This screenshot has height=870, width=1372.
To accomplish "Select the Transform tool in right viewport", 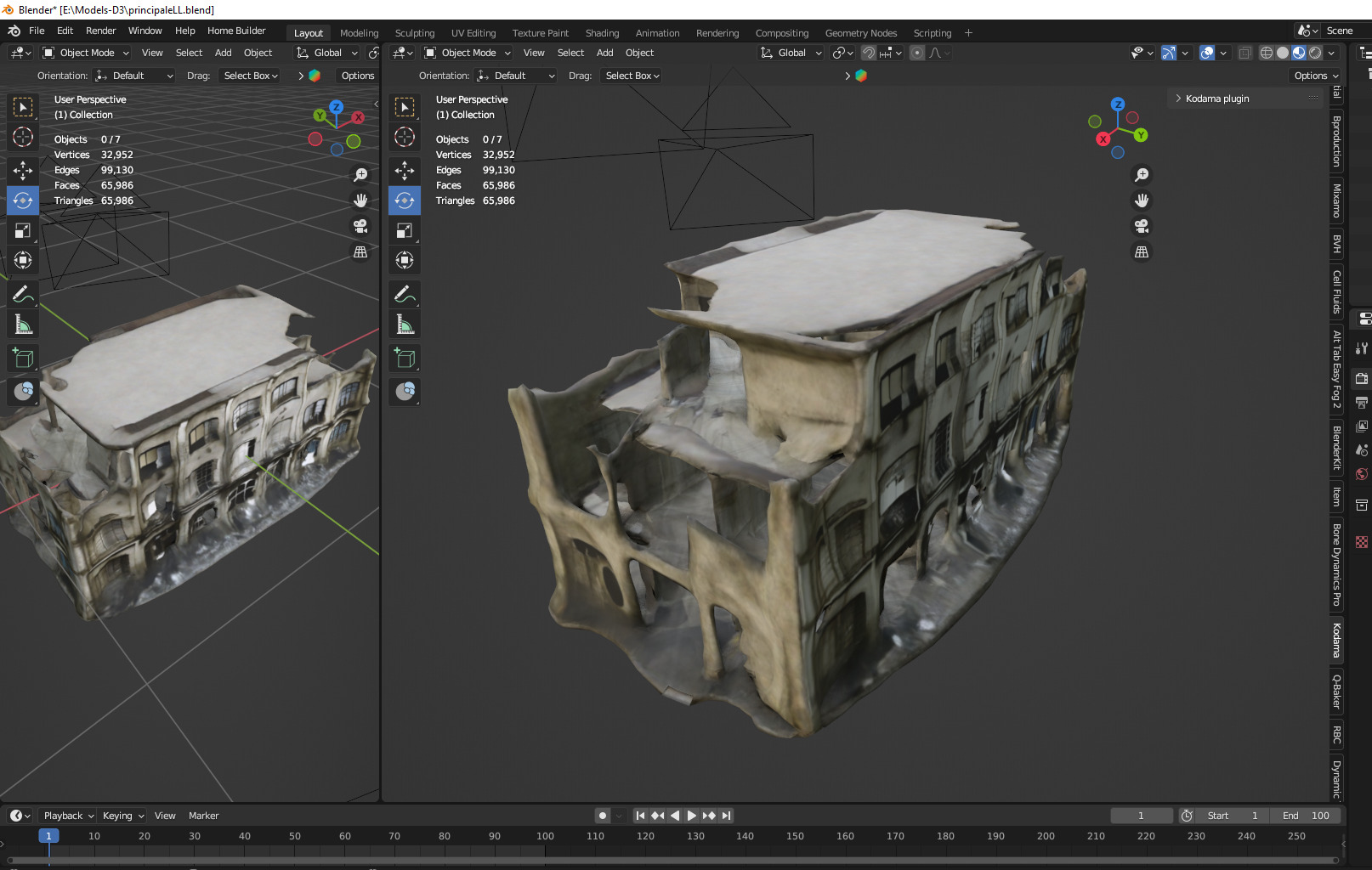I will (405, 260).
